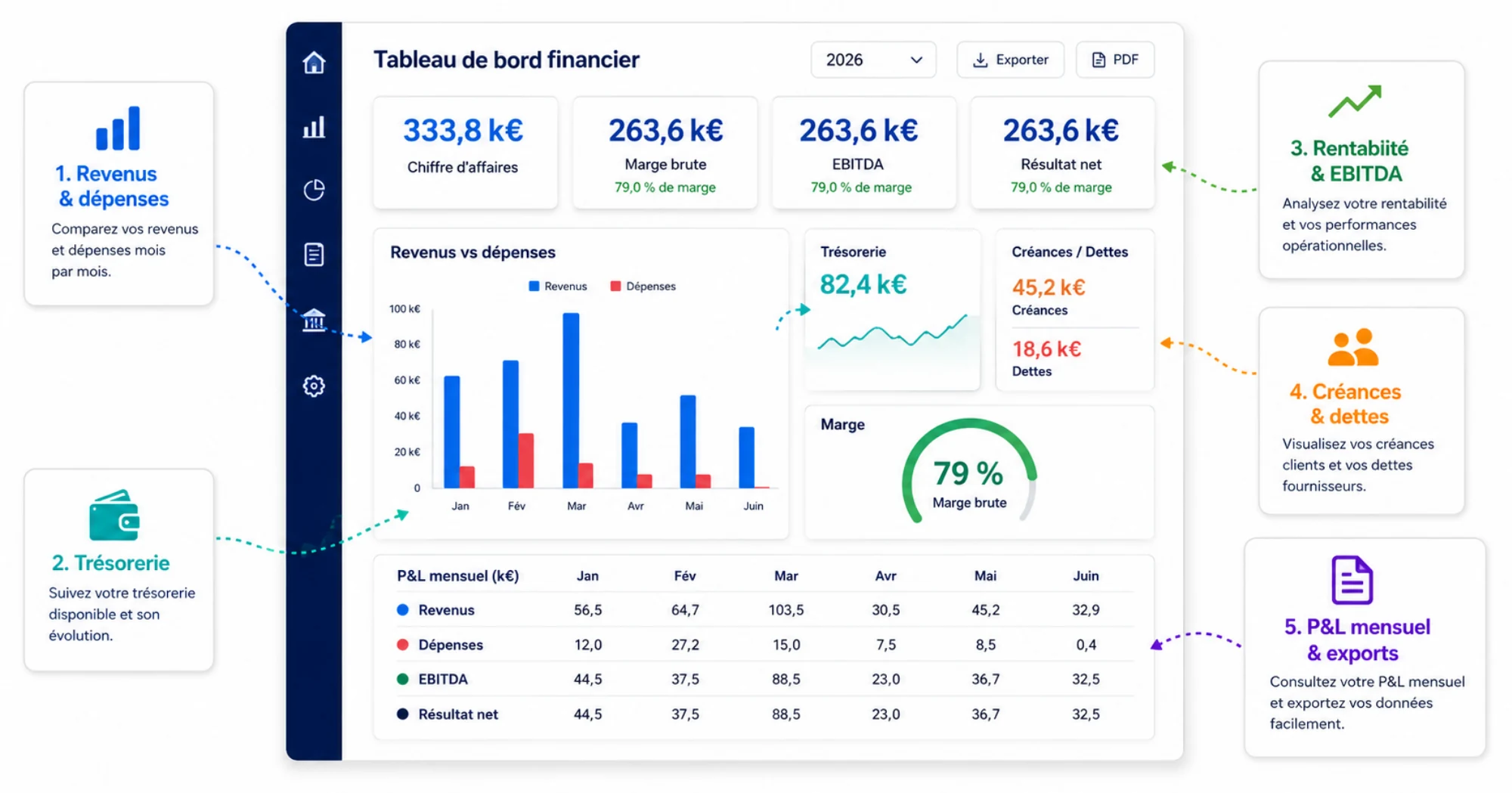Click the chevron arrow of the year selector
Screen dimensions: 1512x793
[916, 60]
